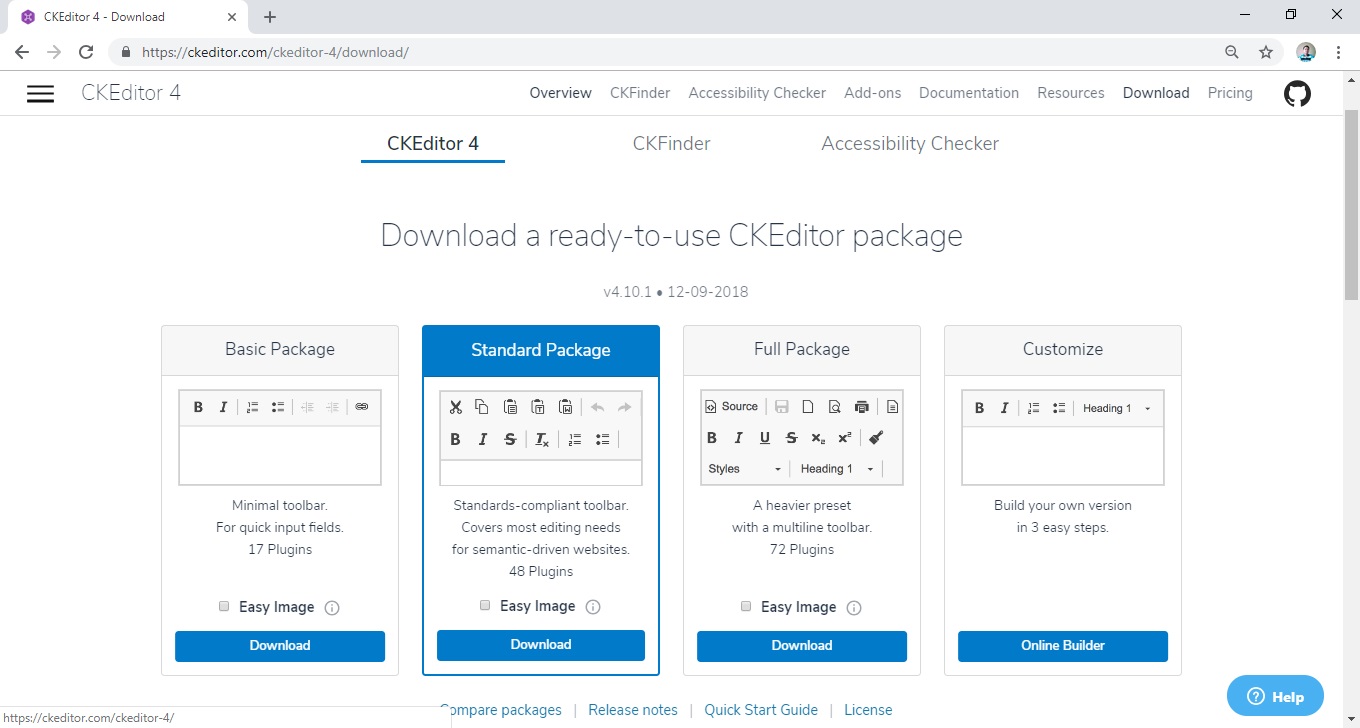1360x728 pixels.
Task: Click the Print icon in Full Package toolbar
Action: (862, 407)
